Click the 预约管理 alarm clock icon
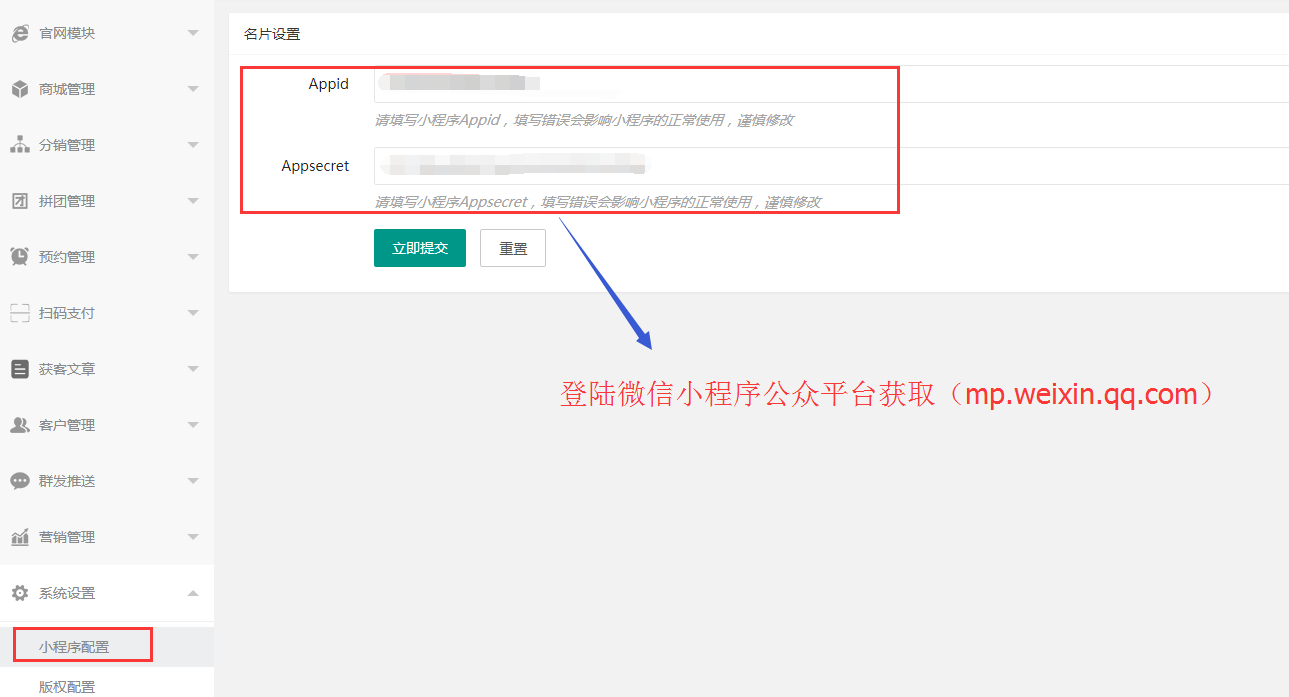Viewport: 1289px width, 697px height. point(19,257)
